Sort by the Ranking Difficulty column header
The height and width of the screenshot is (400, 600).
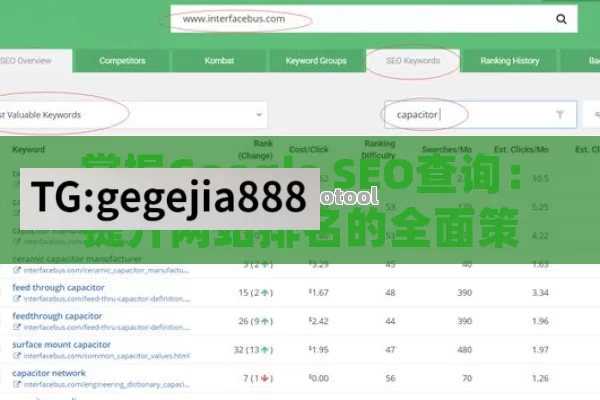coord(378,149)
